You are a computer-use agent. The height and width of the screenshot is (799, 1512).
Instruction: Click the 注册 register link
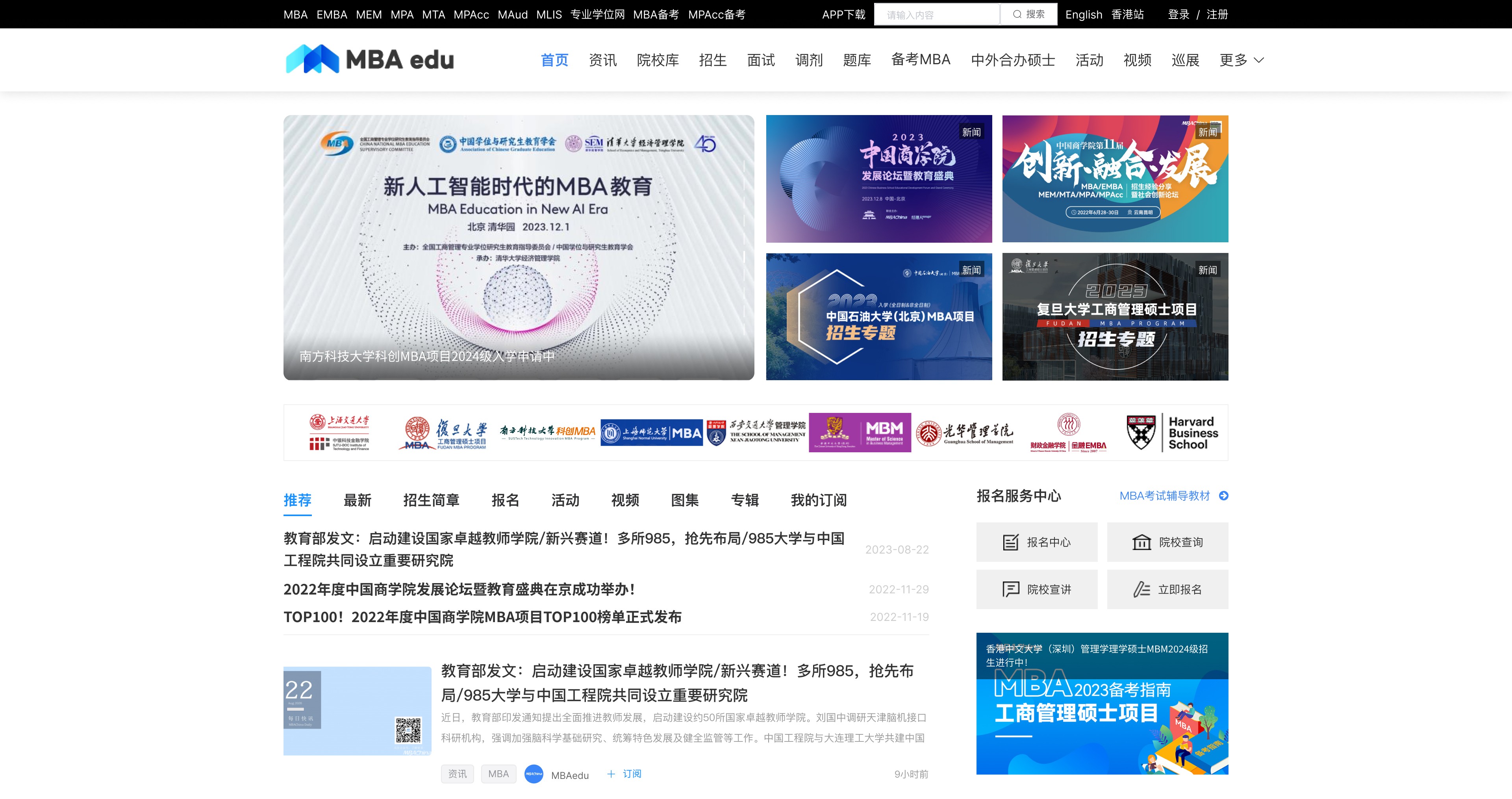point(1217,14)
